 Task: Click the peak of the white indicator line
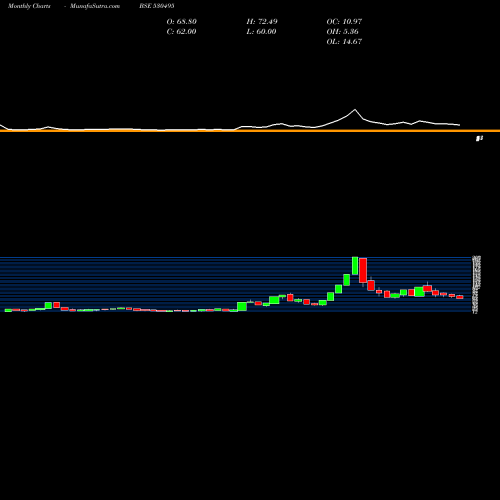(355, 109)
